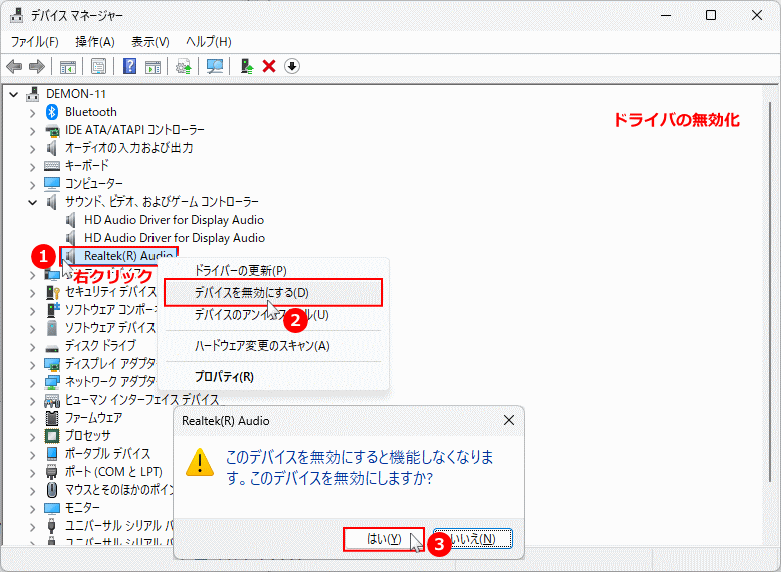Click the プロセッサ processor icon
The image size is (781, 572).
(x=52, y=436)
